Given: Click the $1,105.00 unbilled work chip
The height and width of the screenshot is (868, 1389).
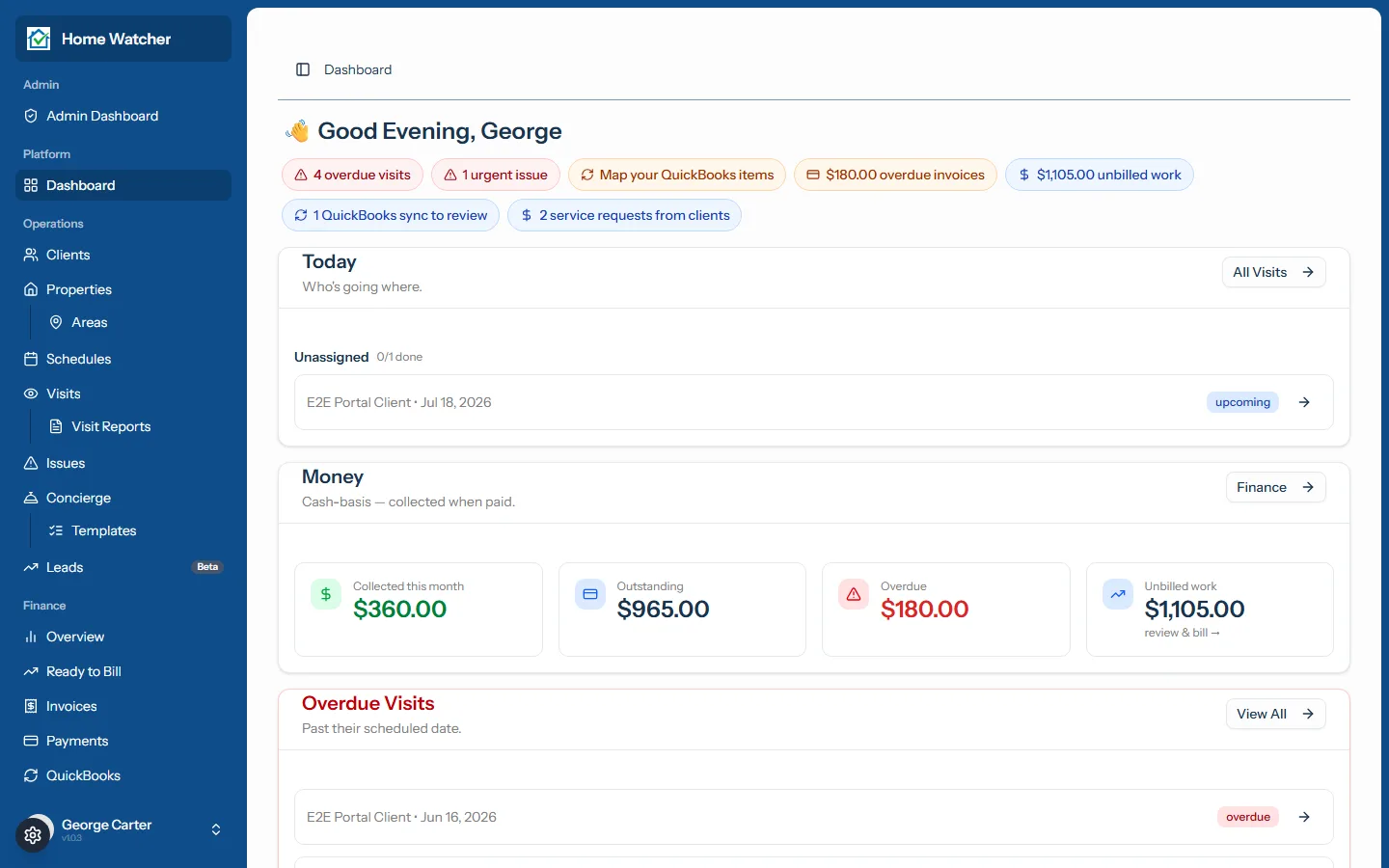Looking at the screenshot, I should pos(1100,175).
